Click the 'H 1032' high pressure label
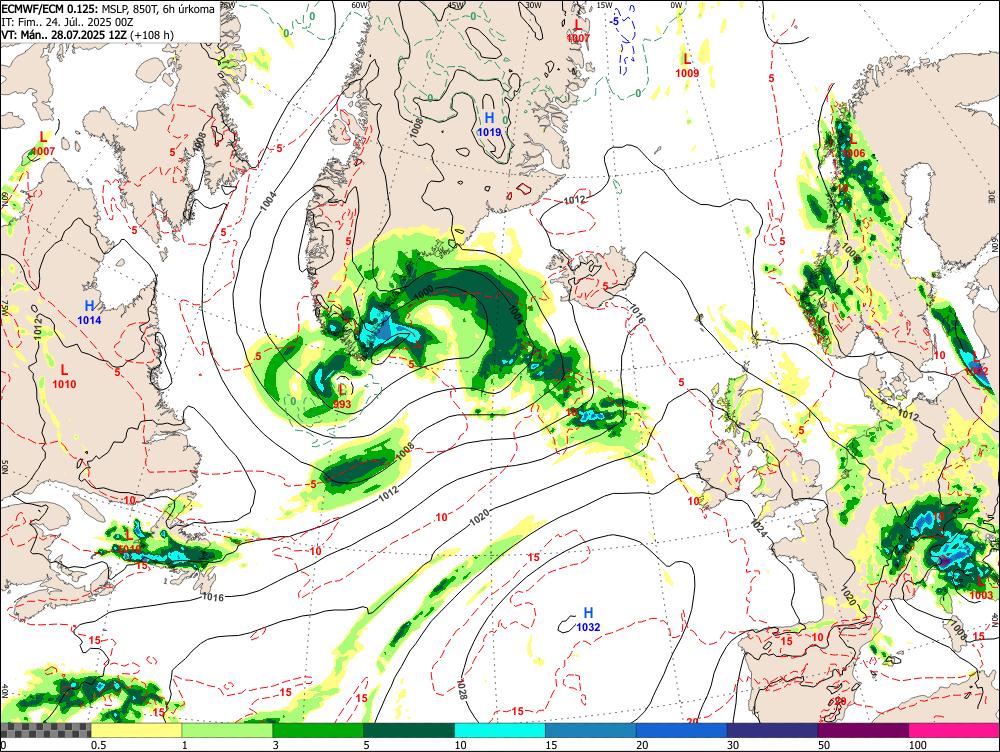This screenshot has height=752, width=1000. [588, 619]
